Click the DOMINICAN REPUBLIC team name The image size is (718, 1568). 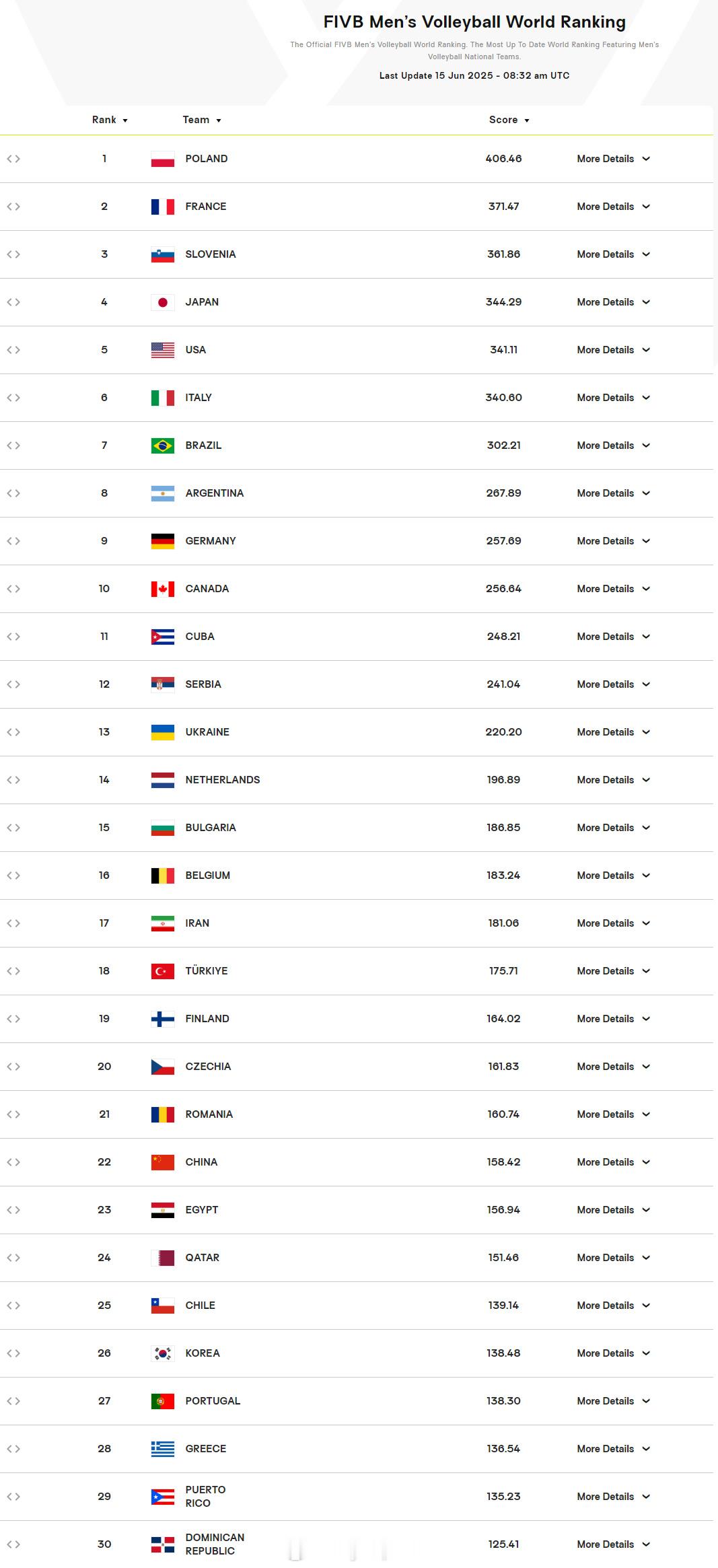point(215,1544)
